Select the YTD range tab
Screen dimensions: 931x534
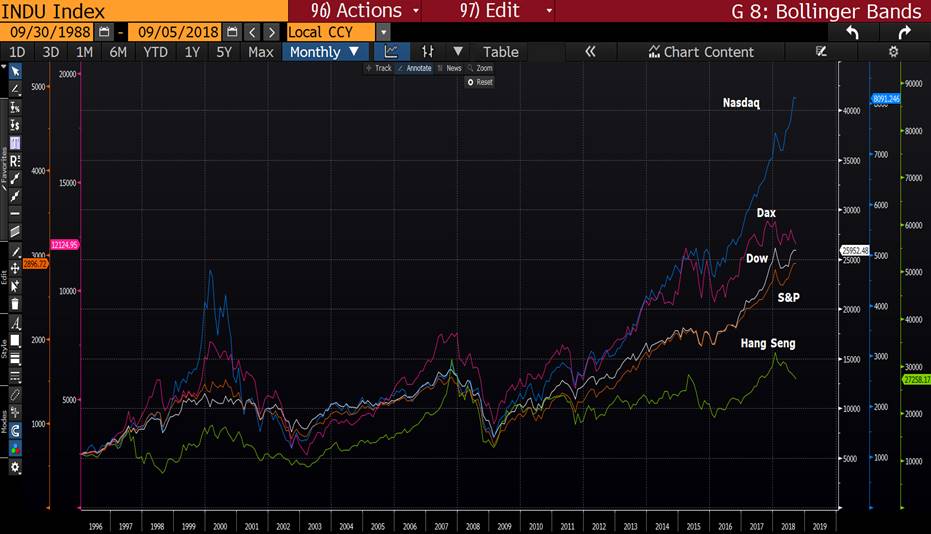click(156, 52)
